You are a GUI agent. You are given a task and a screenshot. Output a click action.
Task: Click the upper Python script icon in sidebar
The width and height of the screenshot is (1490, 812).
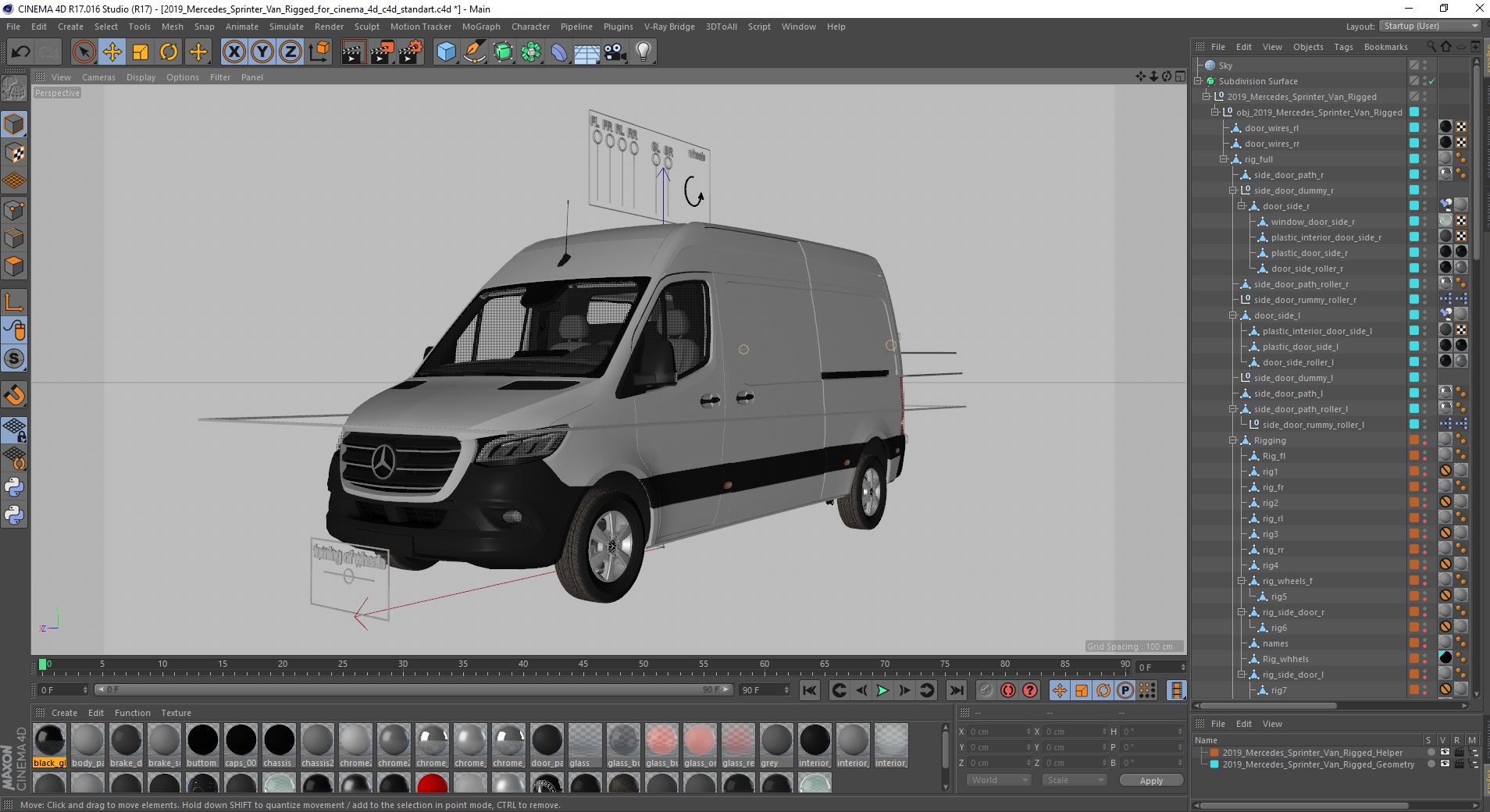coord(14,487)
